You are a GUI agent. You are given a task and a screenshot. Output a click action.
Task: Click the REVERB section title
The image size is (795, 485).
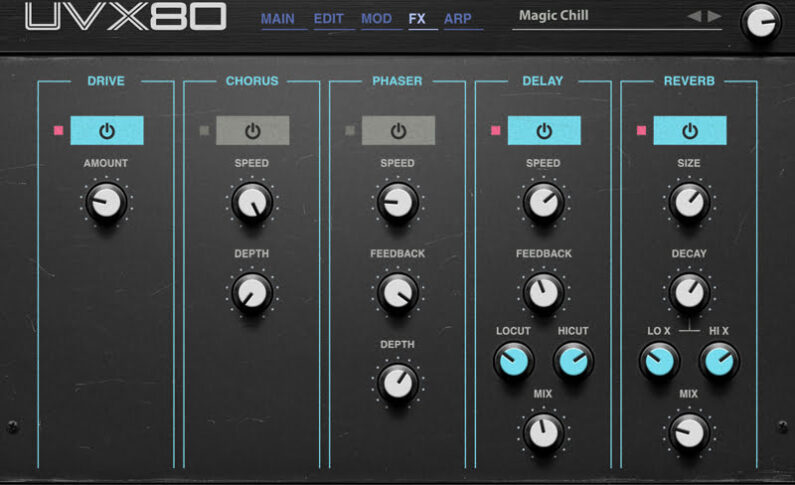pyautogui.click(x=689, y=81)
